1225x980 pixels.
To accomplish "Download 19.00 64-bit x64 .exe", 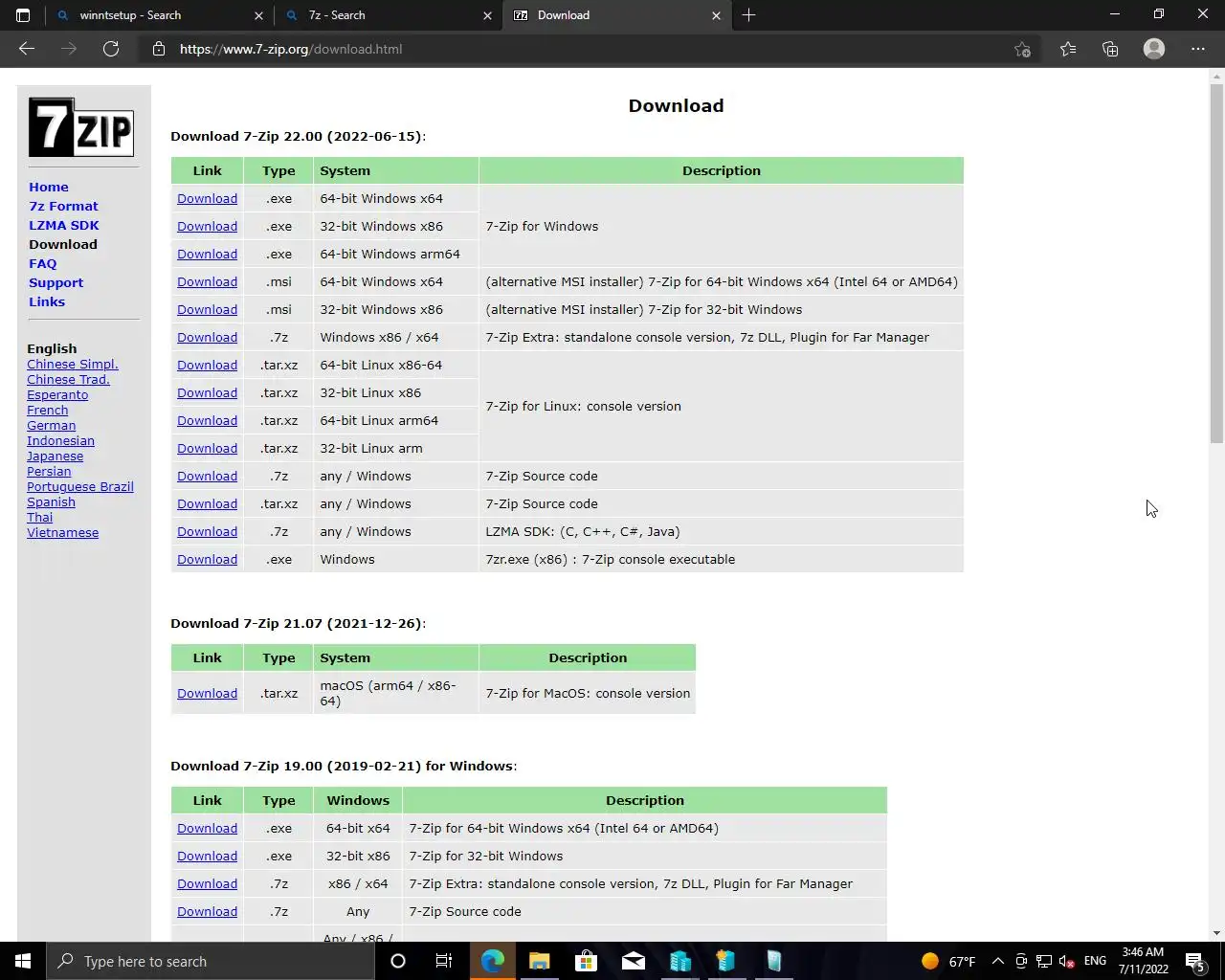I will coord(207,828).
